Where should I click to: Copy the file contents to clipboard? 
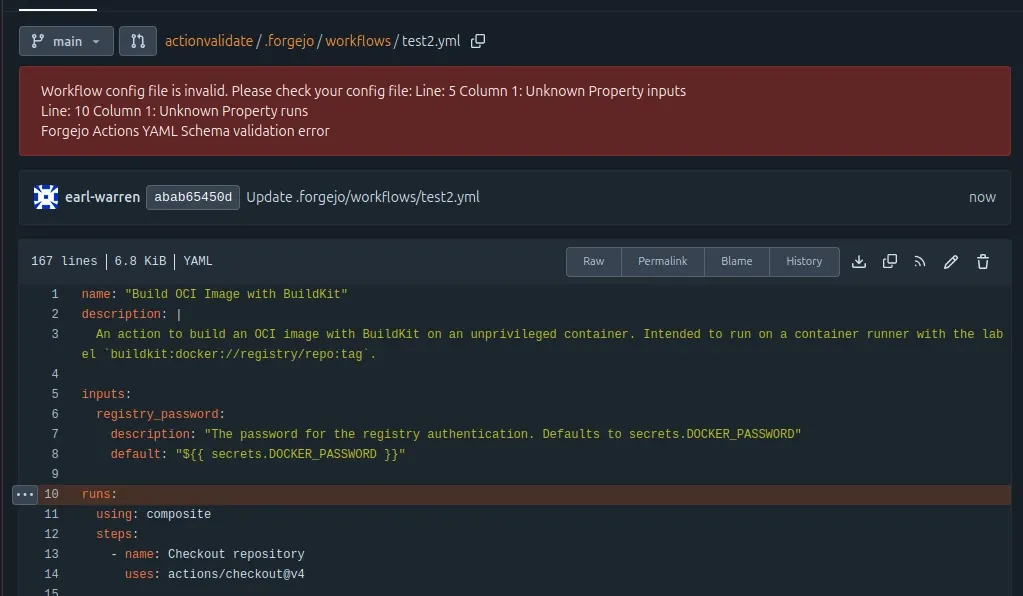[889, 261]
